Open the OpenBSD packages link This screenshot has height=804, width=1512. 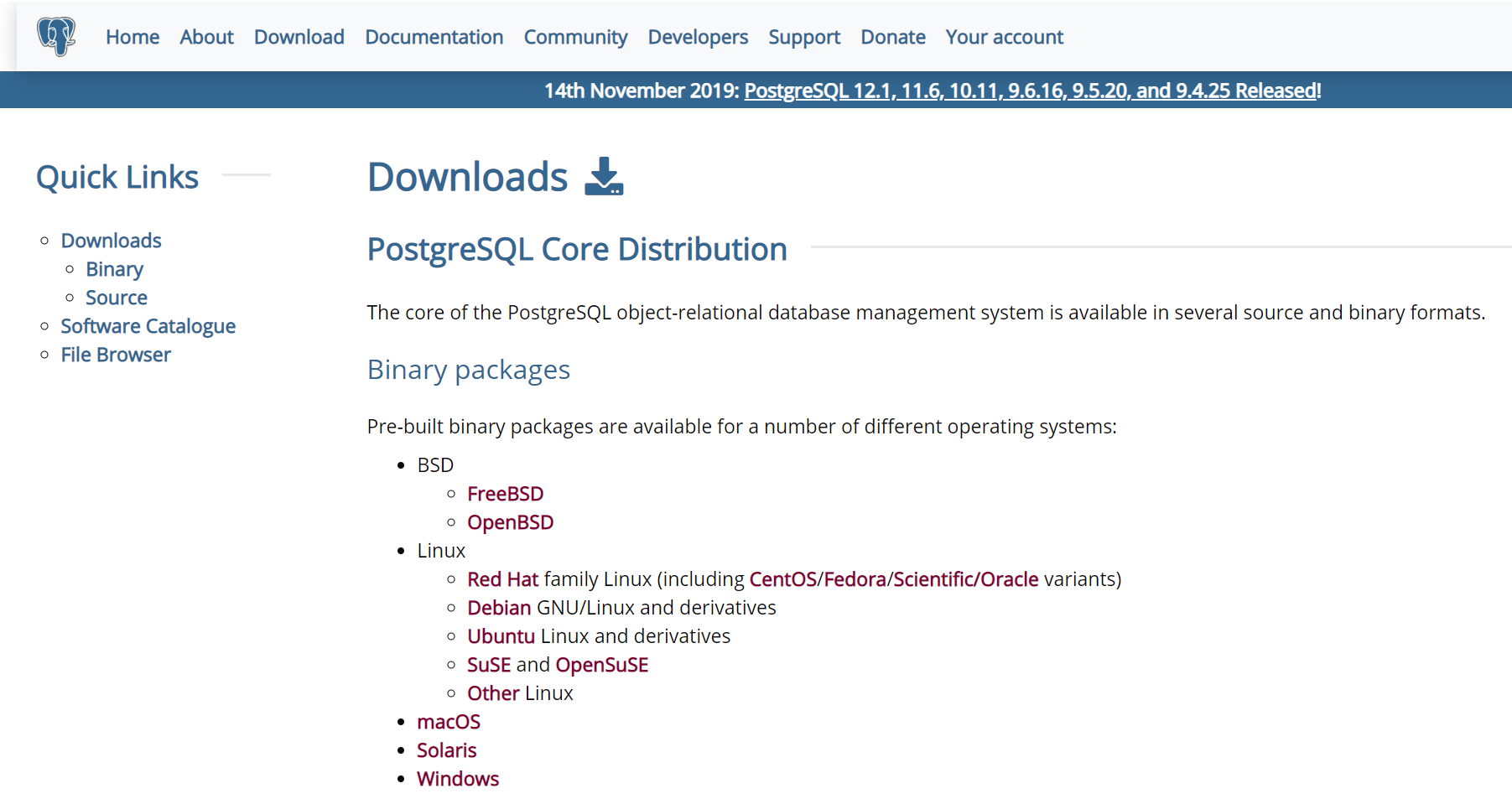click(x=510, y=522)
